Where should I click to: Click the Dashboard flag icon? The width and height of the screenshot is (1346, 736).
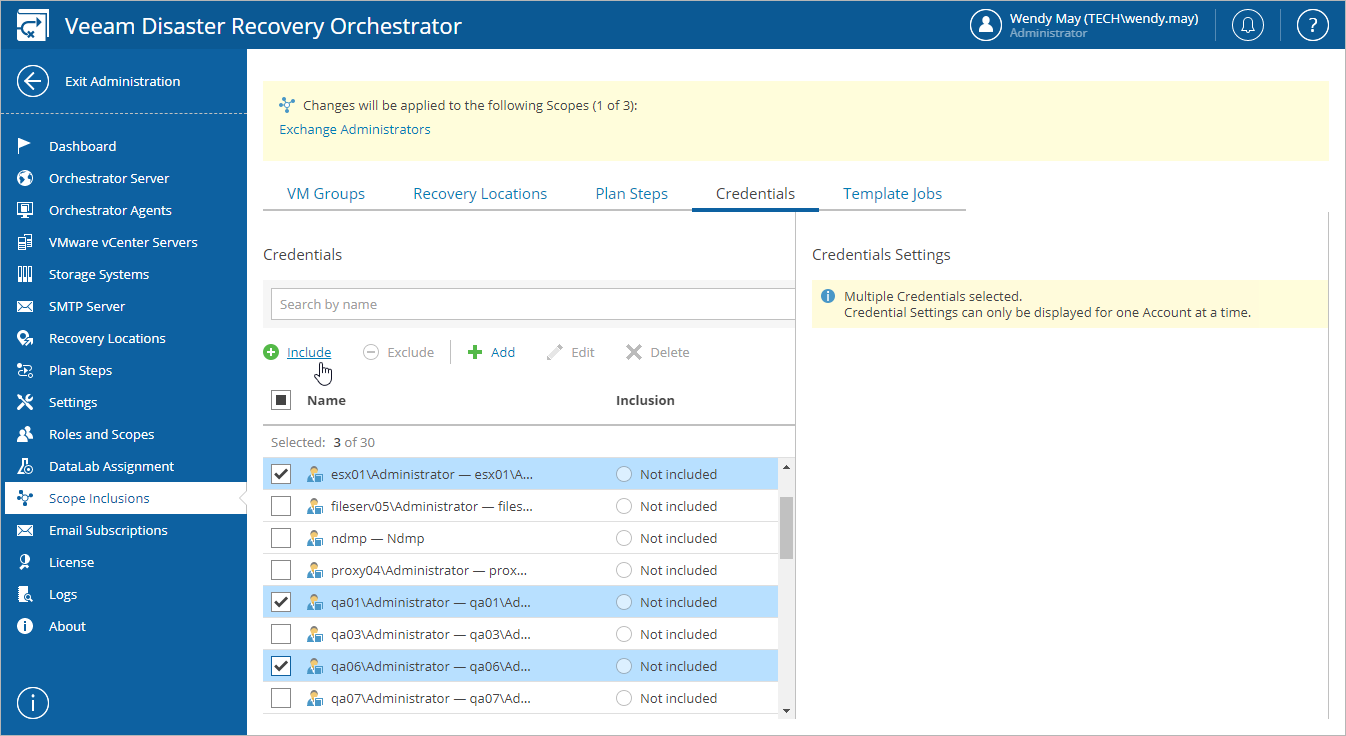coord(26,146)
